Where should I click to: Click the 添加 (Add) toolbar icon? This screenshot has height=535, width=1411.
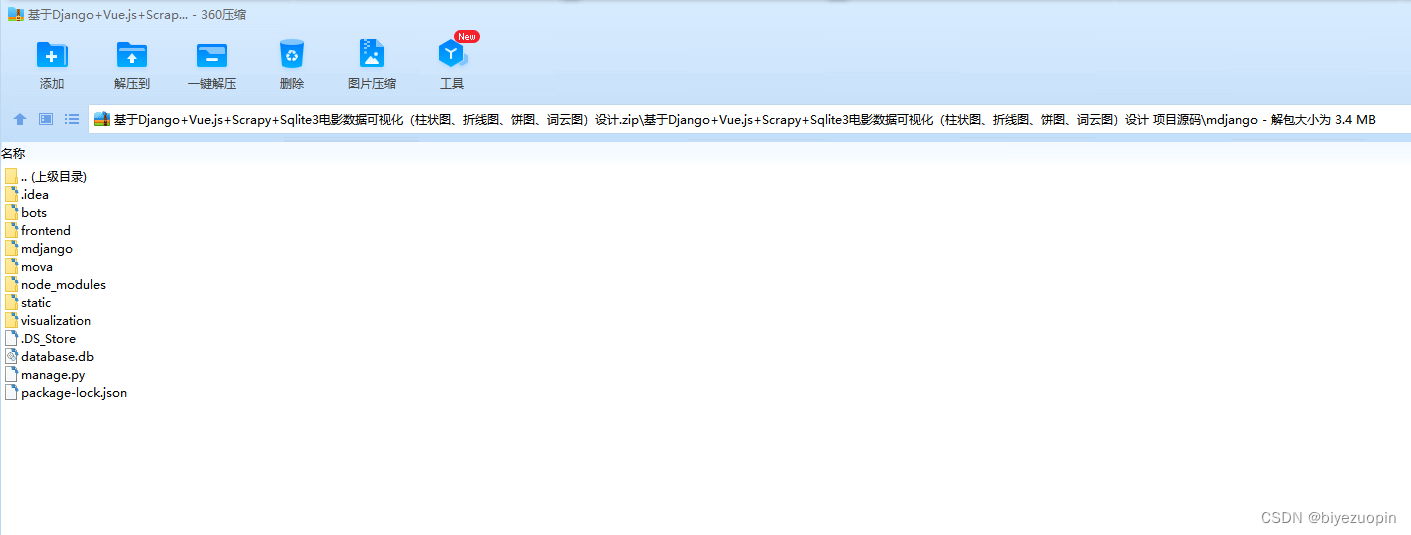pyautogui.click(x=52, y=55)
